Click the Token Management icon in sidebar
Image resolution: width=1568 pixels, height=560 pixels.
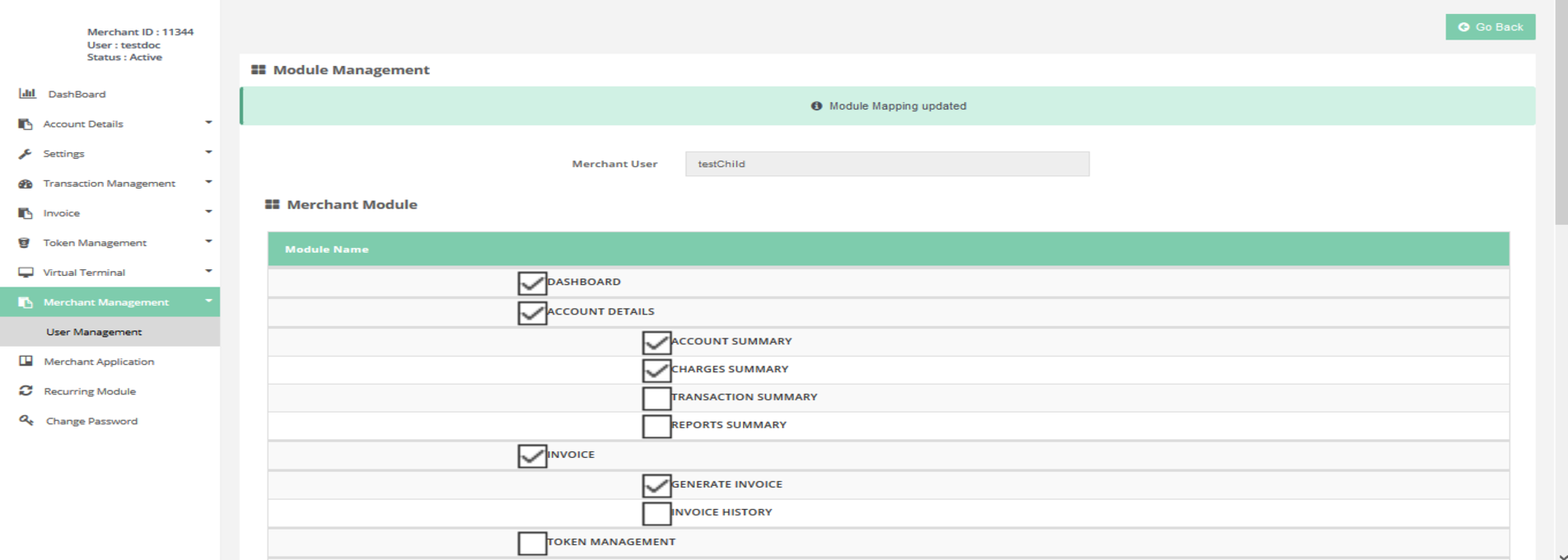[25, 243]
